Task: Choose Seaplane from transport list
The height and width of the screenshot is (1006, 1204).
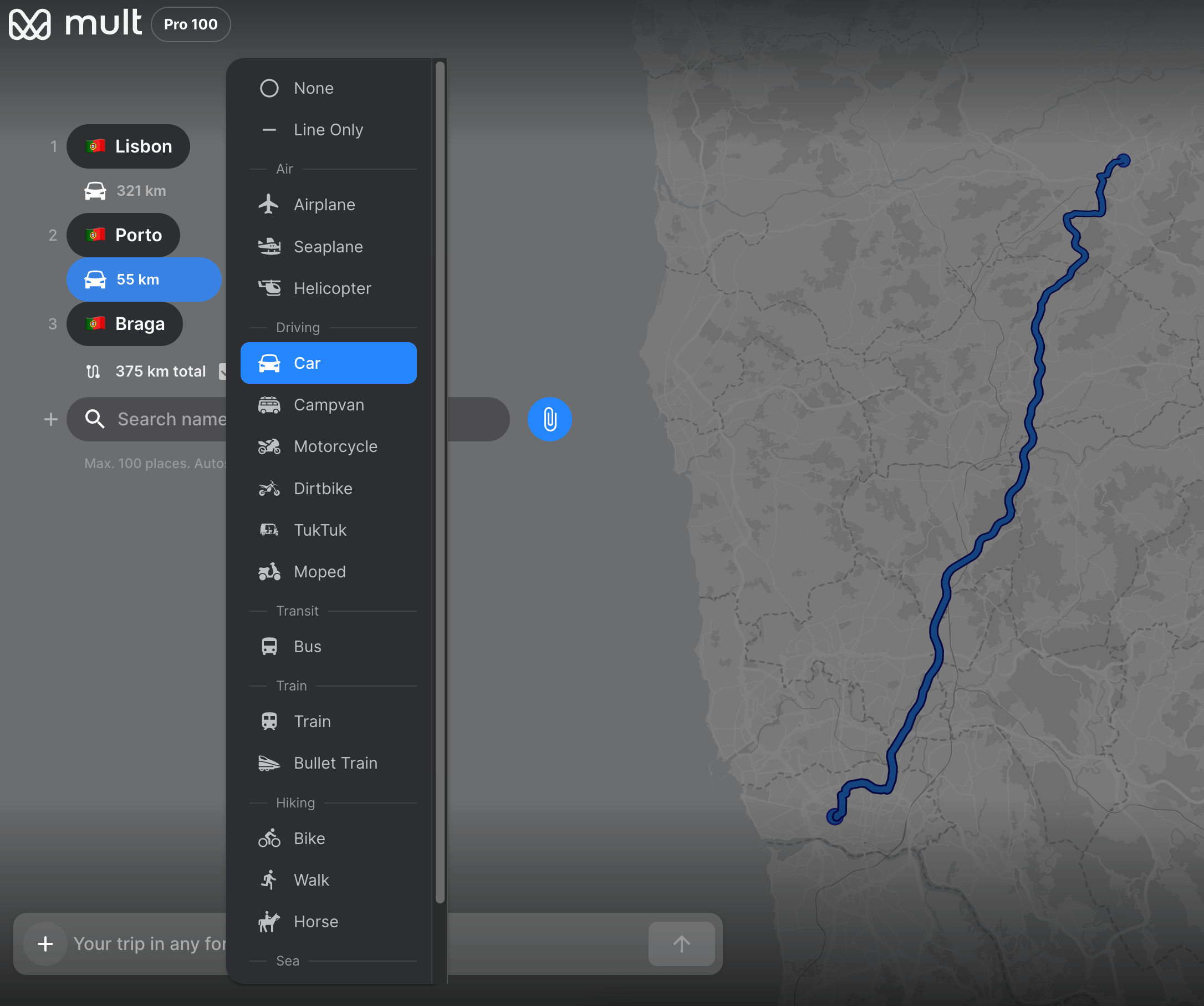Action: [x=328, y=247]
